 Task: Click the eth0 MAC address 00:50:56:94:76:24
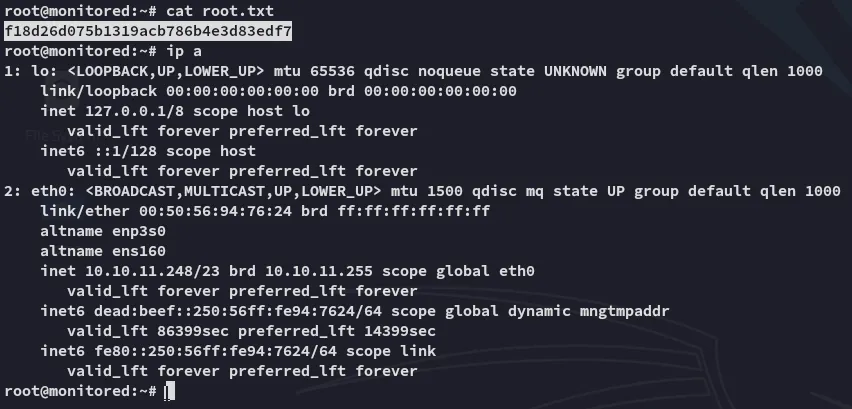[x=184, y=210]
